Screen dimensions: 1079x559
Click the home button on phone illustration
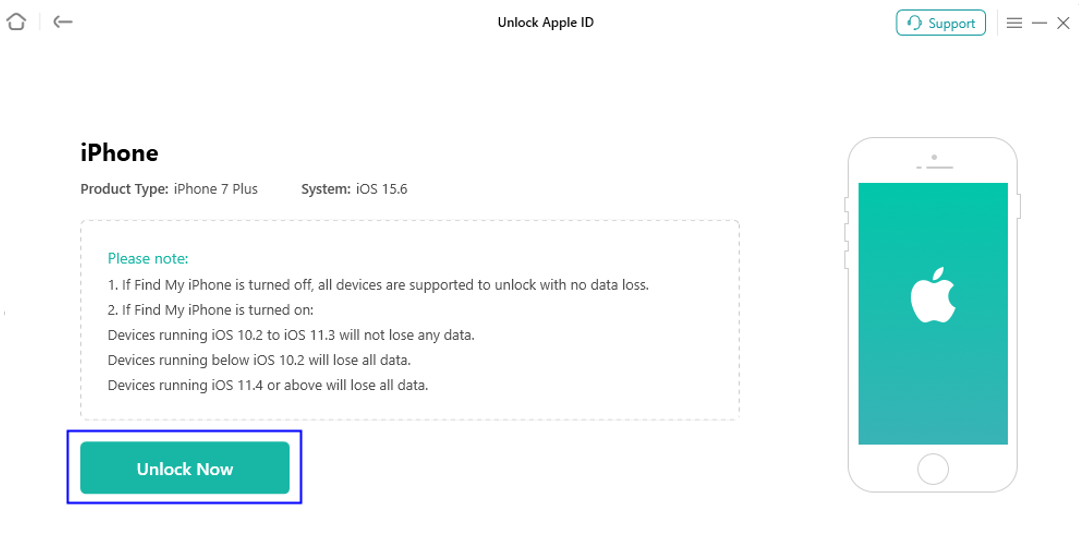click(933, 469)
